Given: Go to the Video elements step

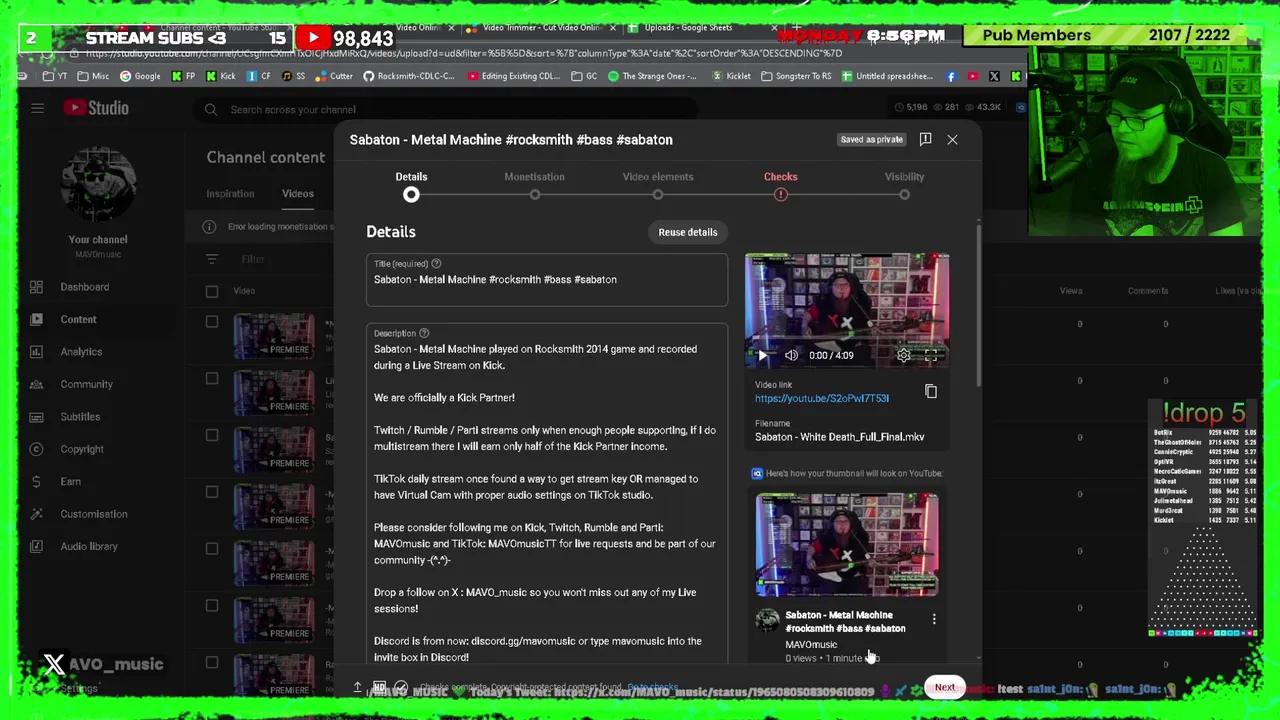Looking at the screenshot, I should click(x=658, y=185).
